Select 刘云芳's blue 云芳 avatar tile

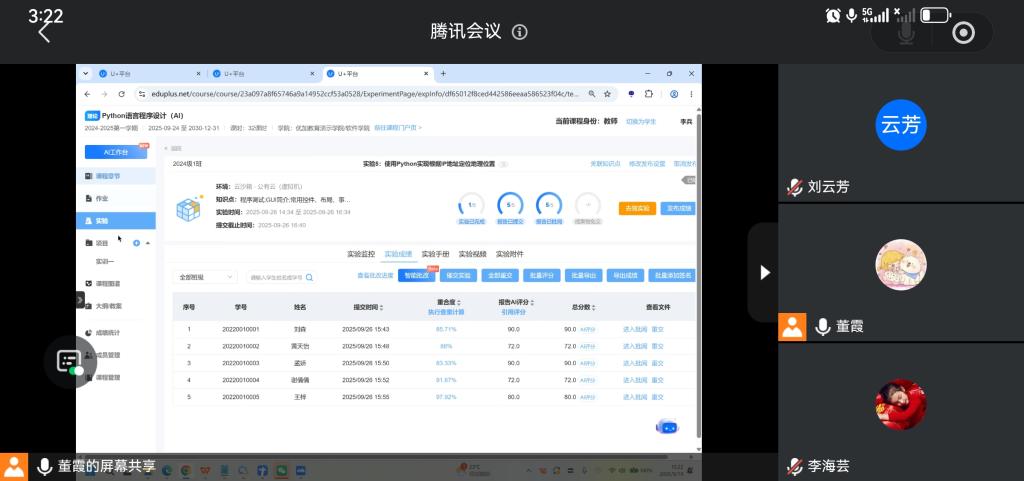tap(901, 125)
